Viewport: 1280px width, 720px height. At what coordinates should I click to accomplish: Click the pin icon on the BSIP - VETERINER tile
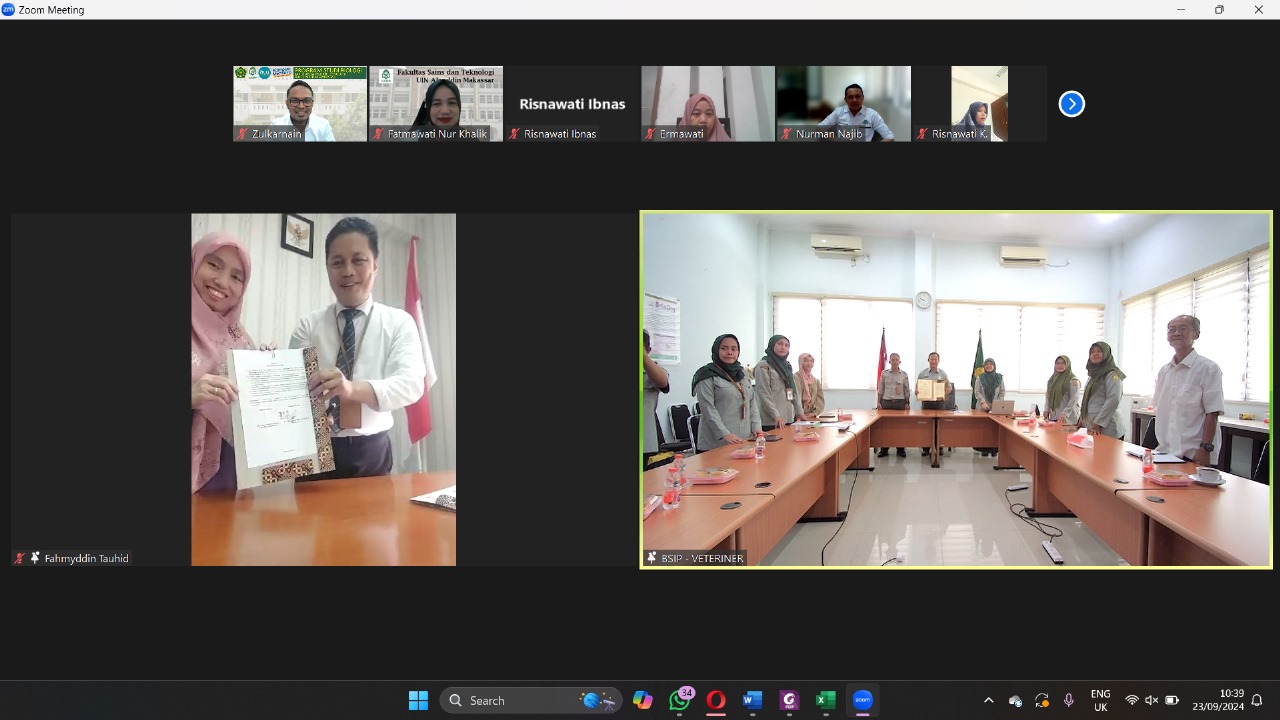tap(652, 558)
